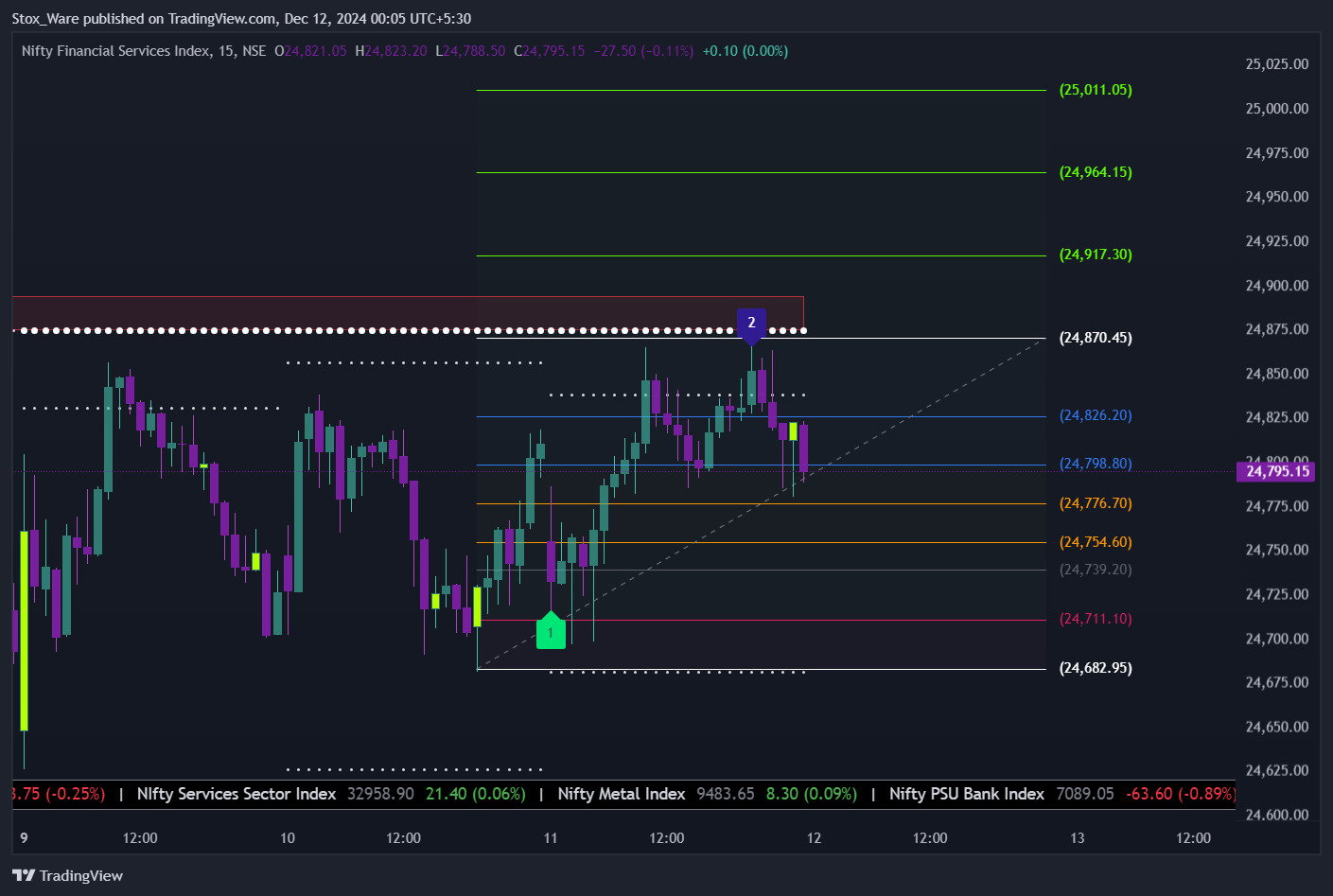
Task: Click the 25,025.00 price axis label
Action: pos(1277,64)
